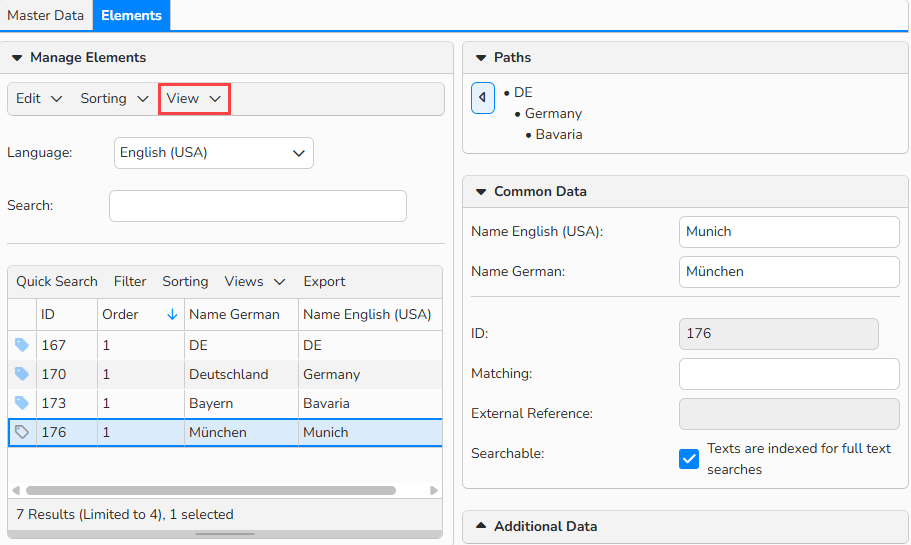Click the Name English (USA) field with Munich
The width and height of the screenshot is (911, 545).
click(x=789, y=232)
